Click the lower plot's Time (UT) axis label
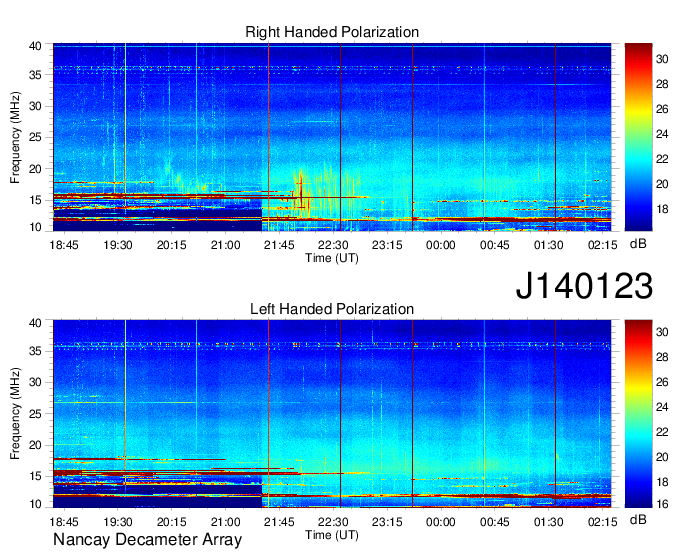Image resolution: width=680 pixels, height=552 pixels. (332, 535)
